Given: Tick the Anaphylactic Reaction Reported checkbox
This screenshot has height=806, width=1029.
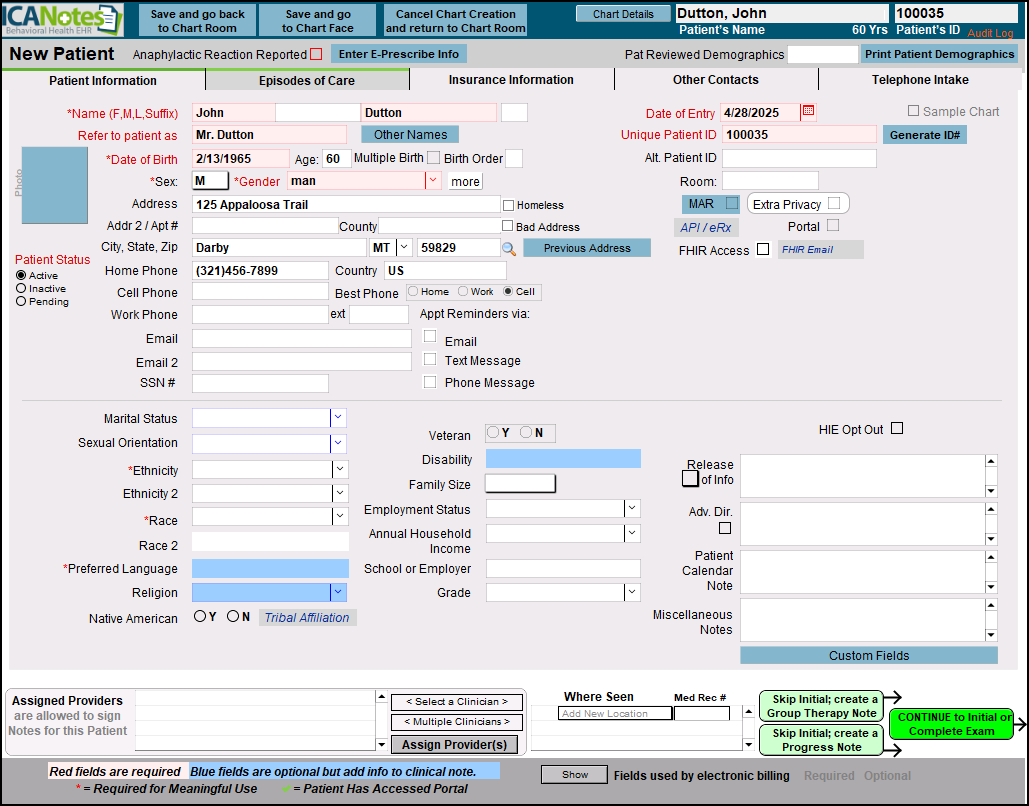Looking at the screenshot, I should 316,54.
